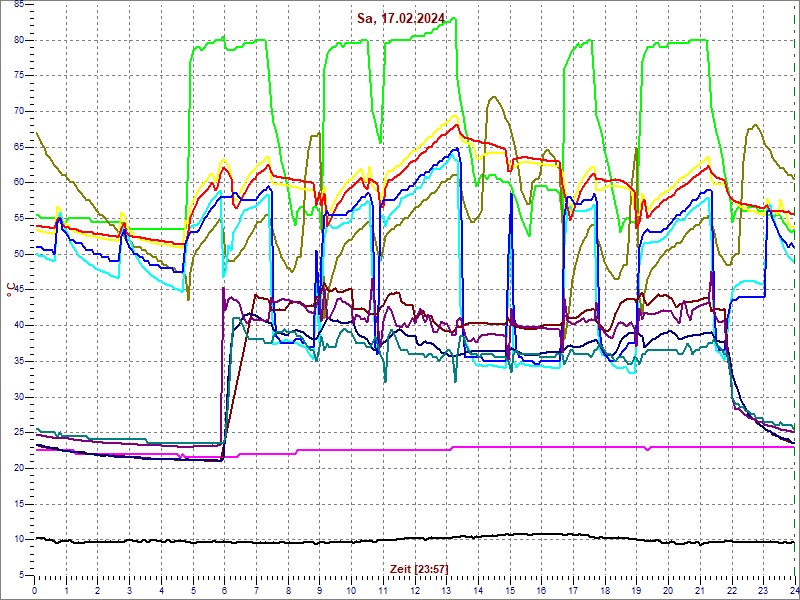Click the °C axis unit label

(x=11, y=290)
